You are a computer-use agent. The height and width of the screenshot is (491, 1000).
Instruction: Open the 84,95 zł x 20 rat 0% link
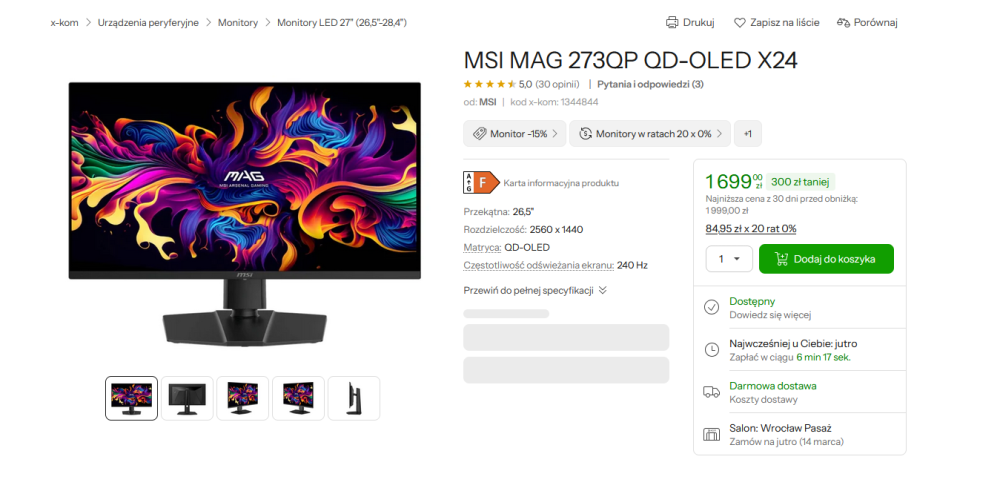pyautogui.click(x=750, y=228)
